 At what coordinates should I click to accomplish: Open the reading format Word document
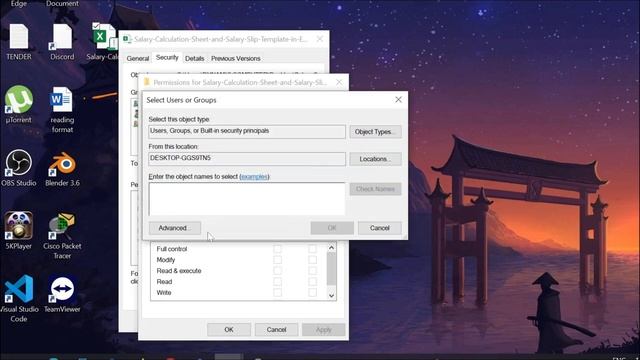coord(62,109)
